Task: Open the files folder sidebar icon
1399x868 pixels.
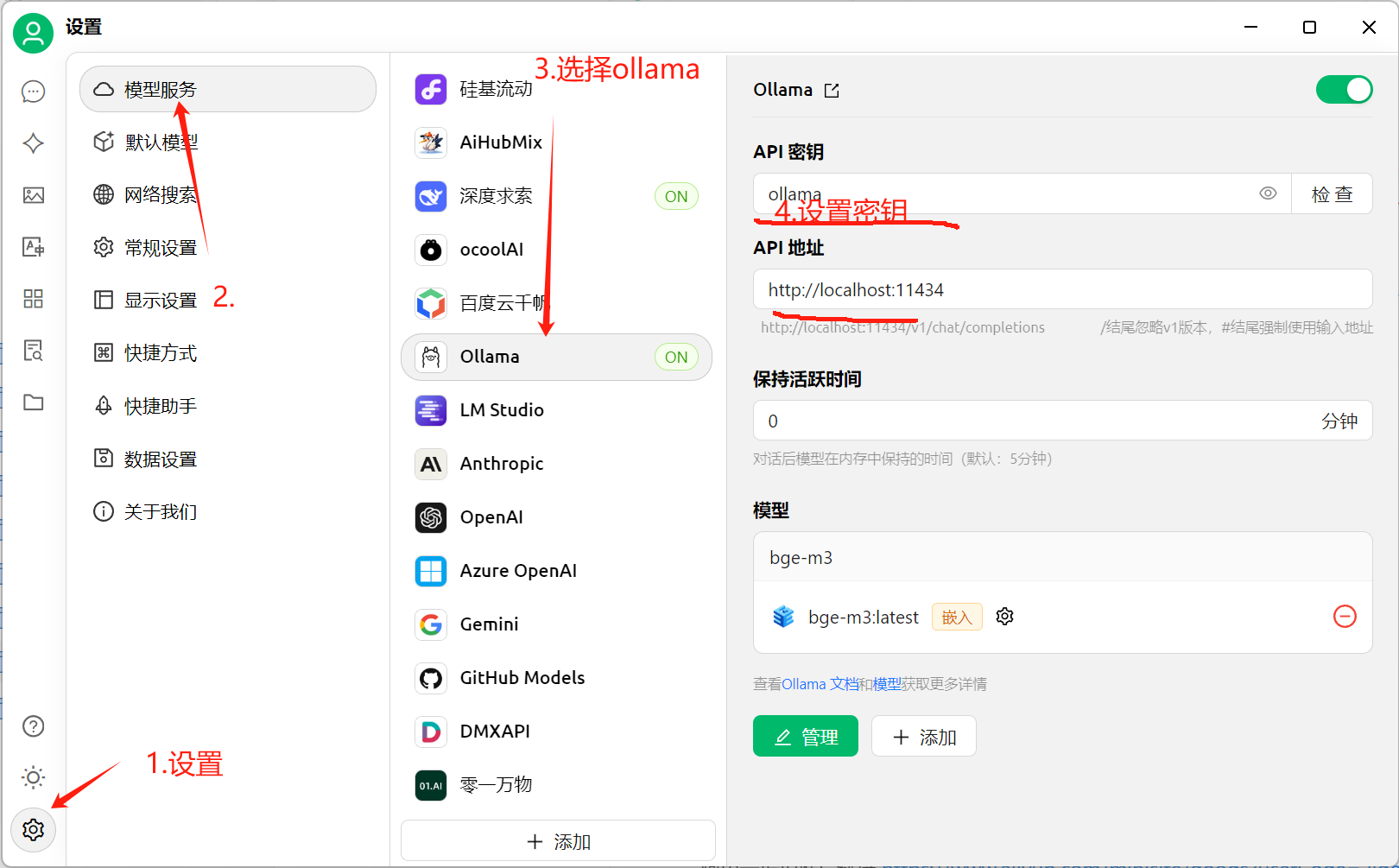Action: 34,402
